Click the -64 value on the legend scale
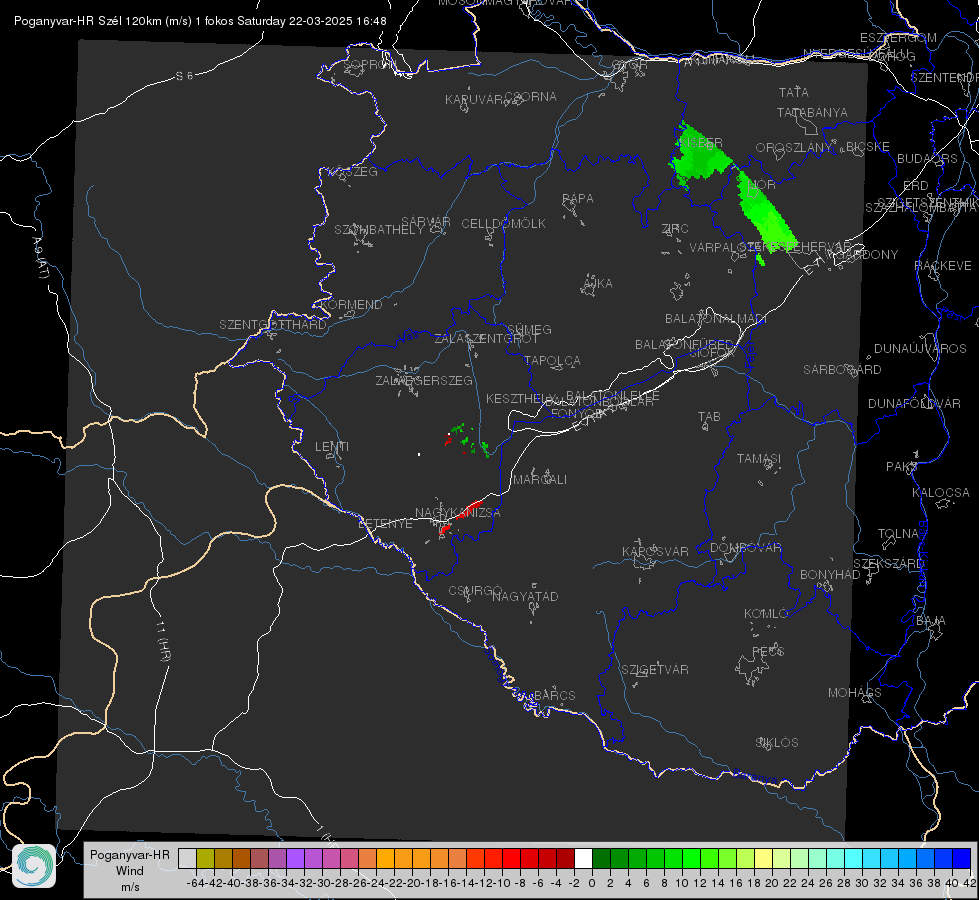The height and width of the screenshot is (900, 979). pyautogui.click(x=196, y=883)
